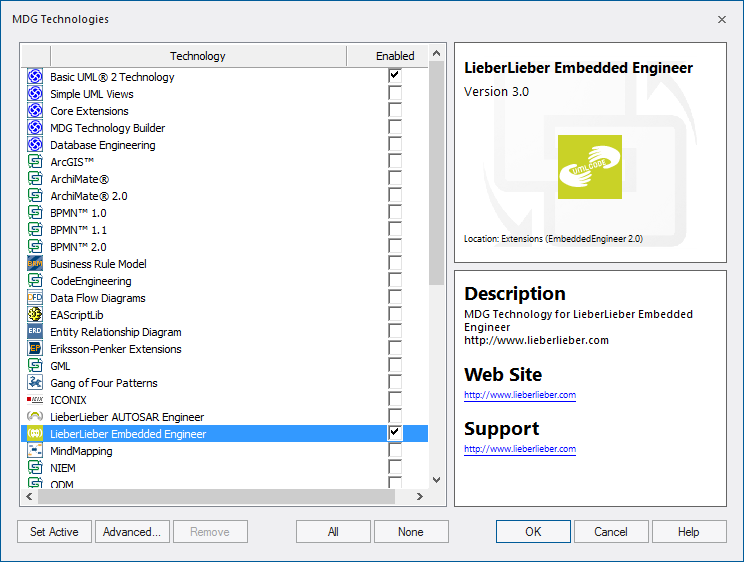Select the Entity Relationship Diagram row
This screenshot has width=744, height=562.
(x=224, y=332)
